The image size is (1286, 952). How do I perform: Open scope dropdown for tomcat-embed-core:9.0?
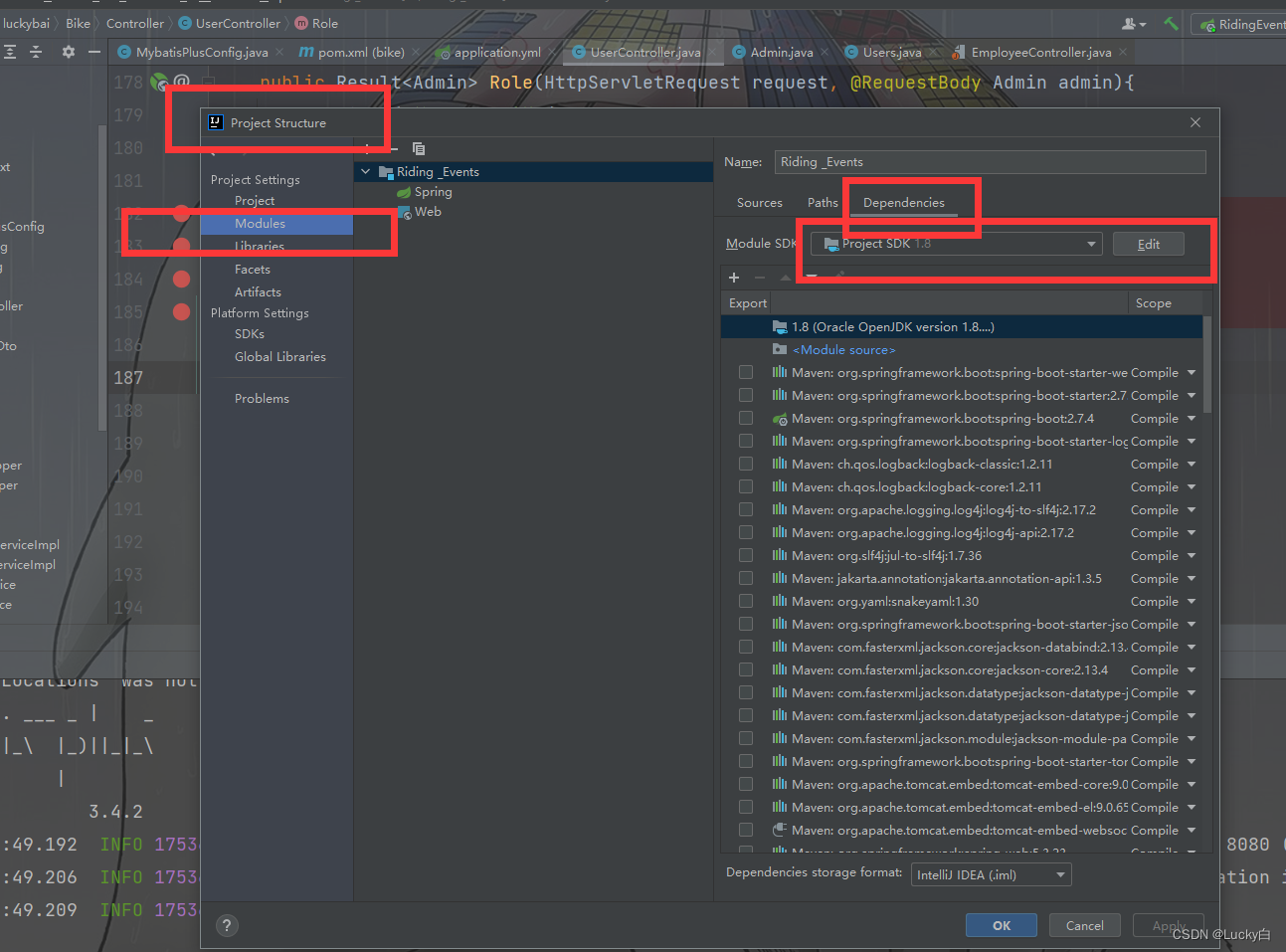coord(1192,785)
